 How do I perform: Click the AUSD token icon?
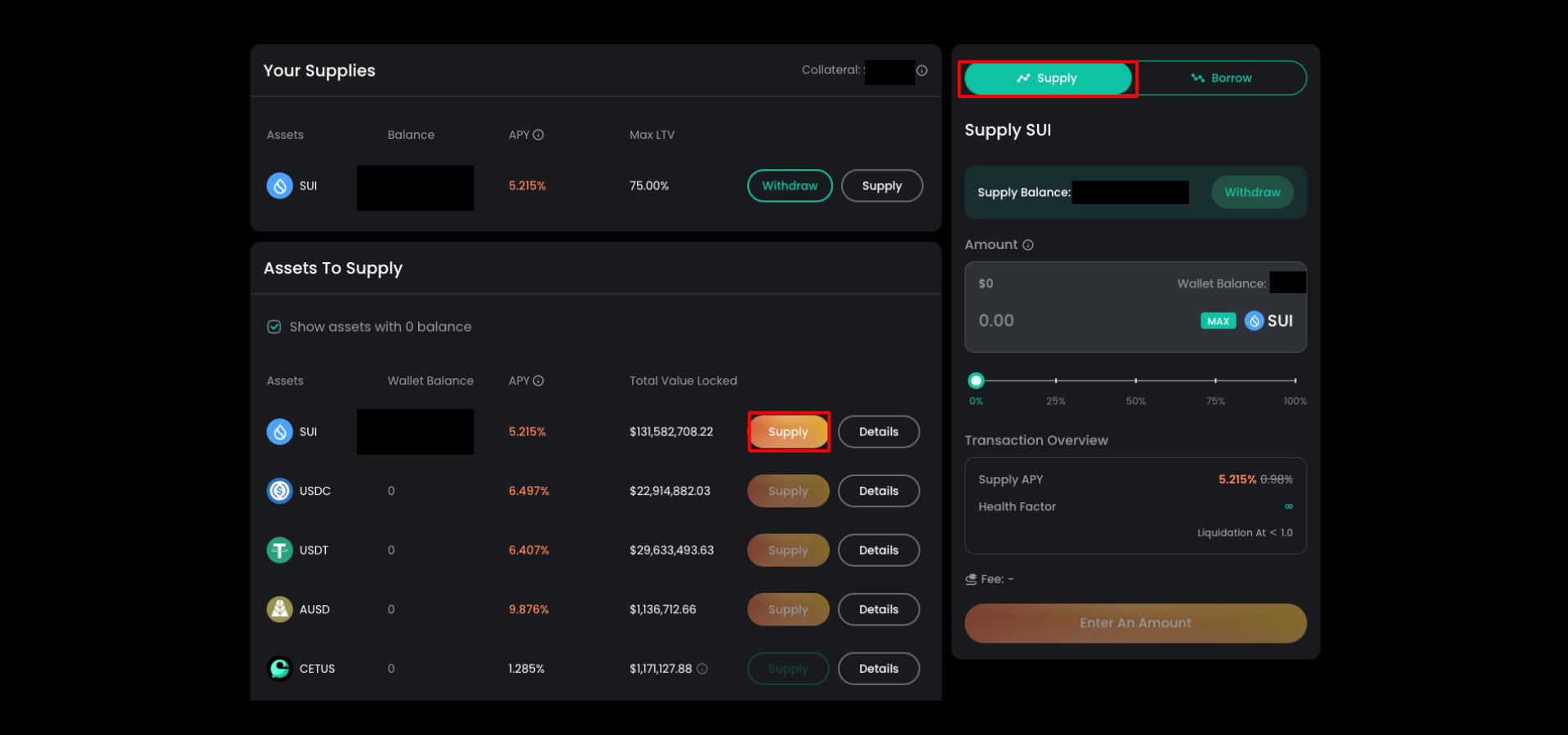click(279, 609)
